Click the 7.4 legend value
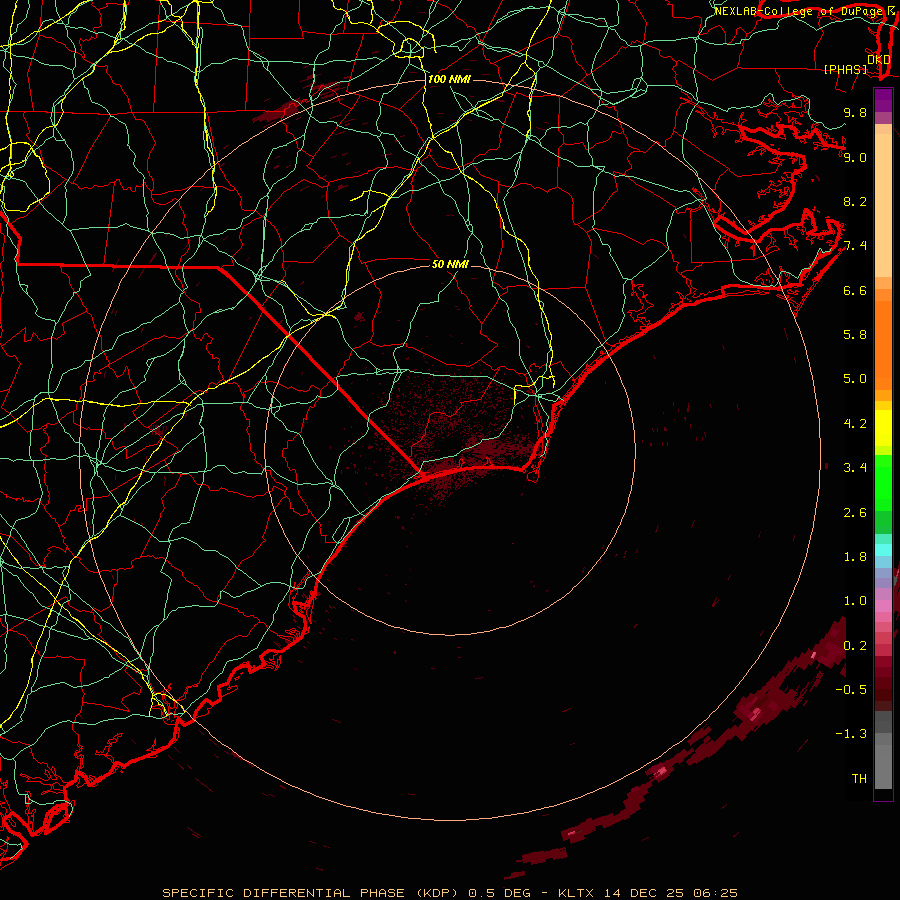This screenshot has width=900, height=900. pyautogui.click(x=855, y=246)
